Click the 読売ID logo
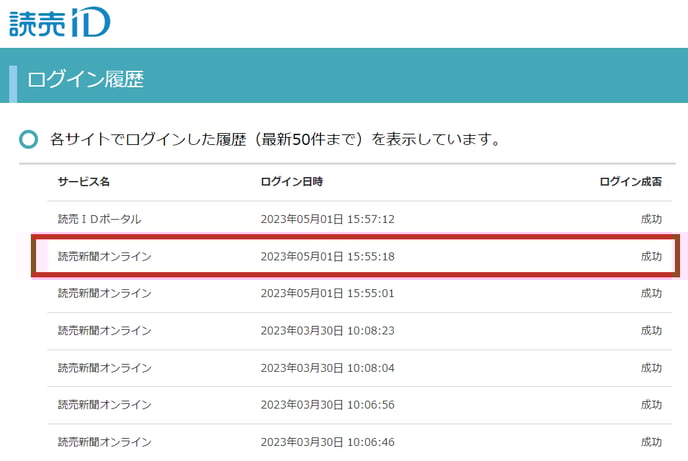 60,22
